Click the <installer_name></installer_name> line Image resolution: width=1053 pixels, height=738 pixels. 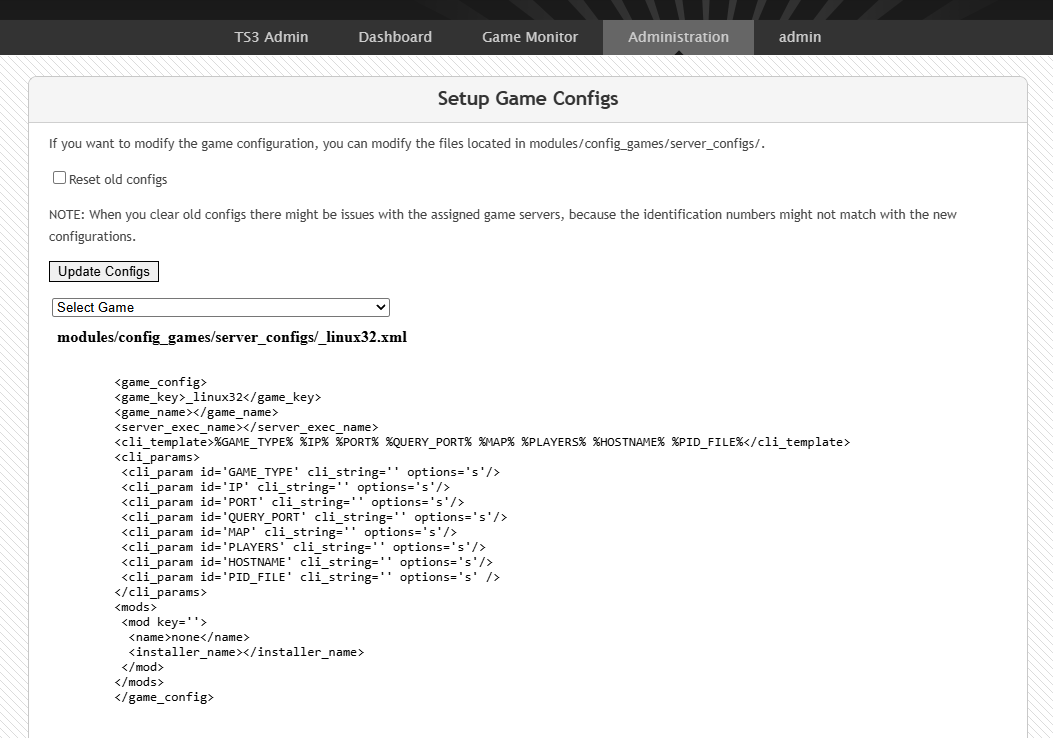(x=246, y=652)
